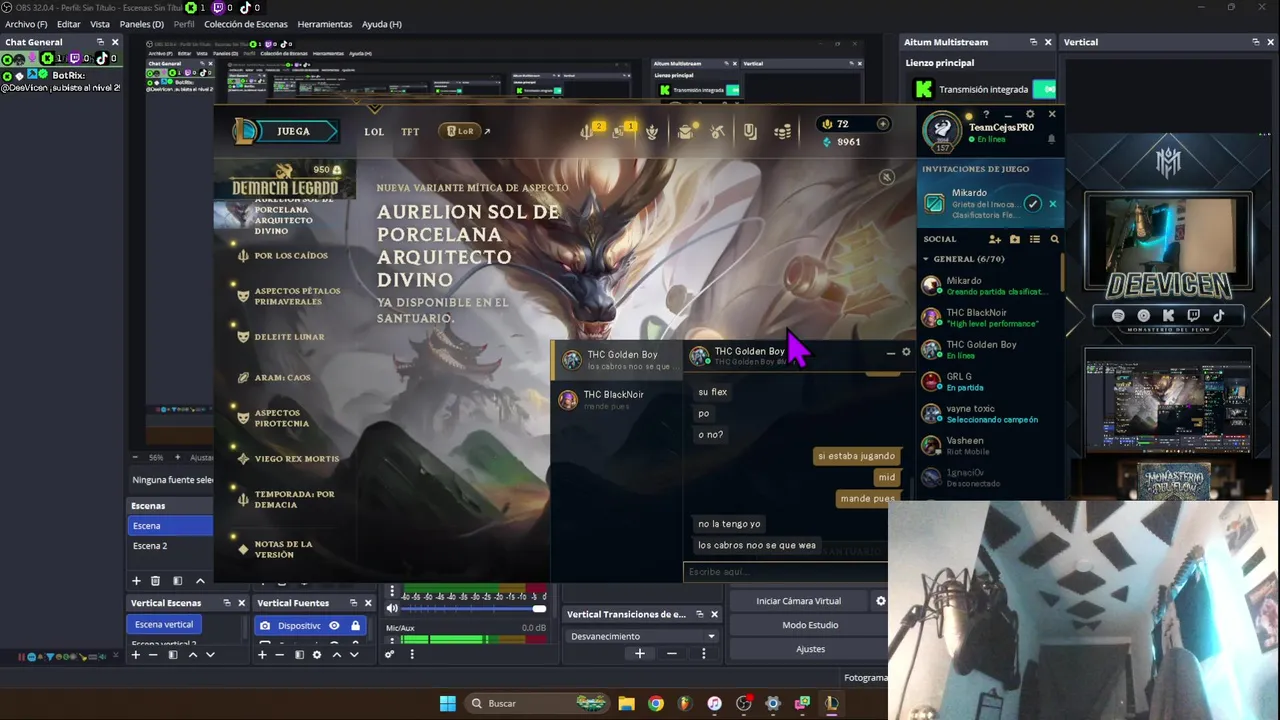Move scene up in Escenas panel
This screenshot has height=720, width=1280.
coord(200,581)
